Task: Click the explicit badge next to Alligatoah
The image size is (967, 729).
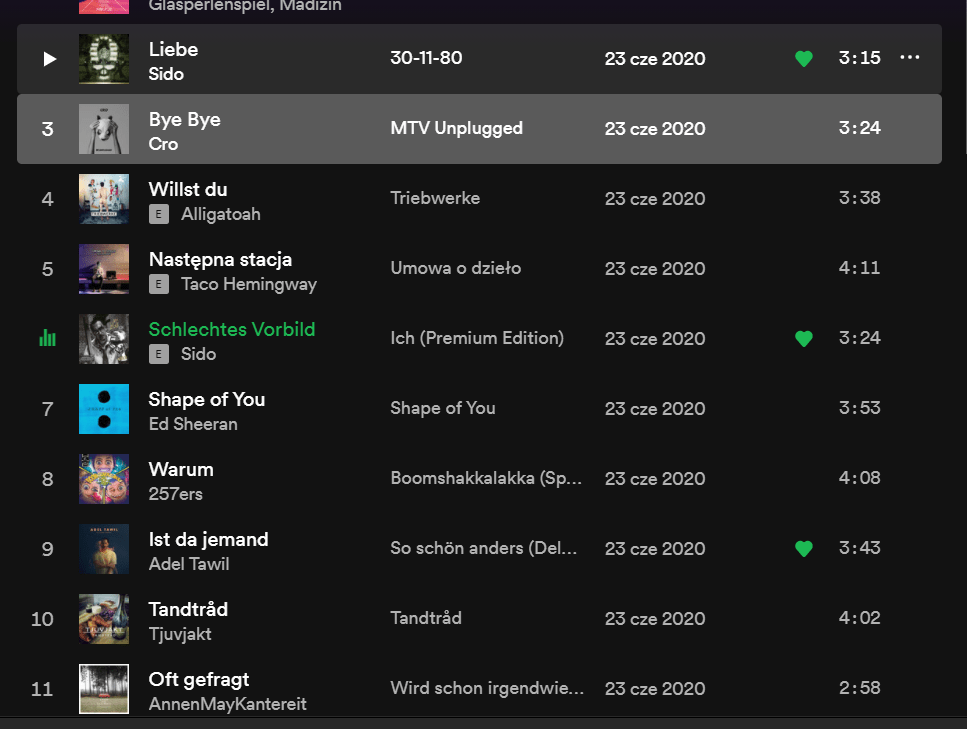Action: pos(158,214)
